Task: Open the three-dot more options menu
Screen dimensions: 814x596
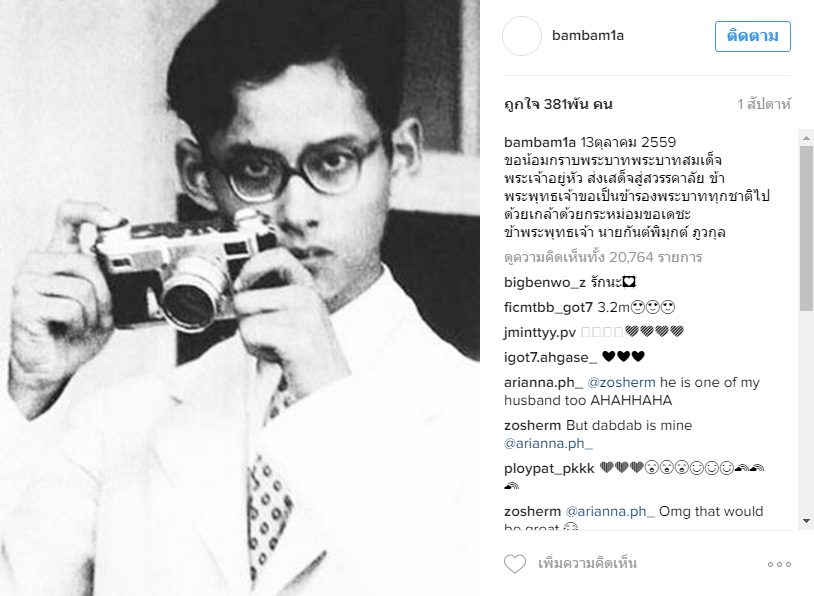Action: point(779,564)
